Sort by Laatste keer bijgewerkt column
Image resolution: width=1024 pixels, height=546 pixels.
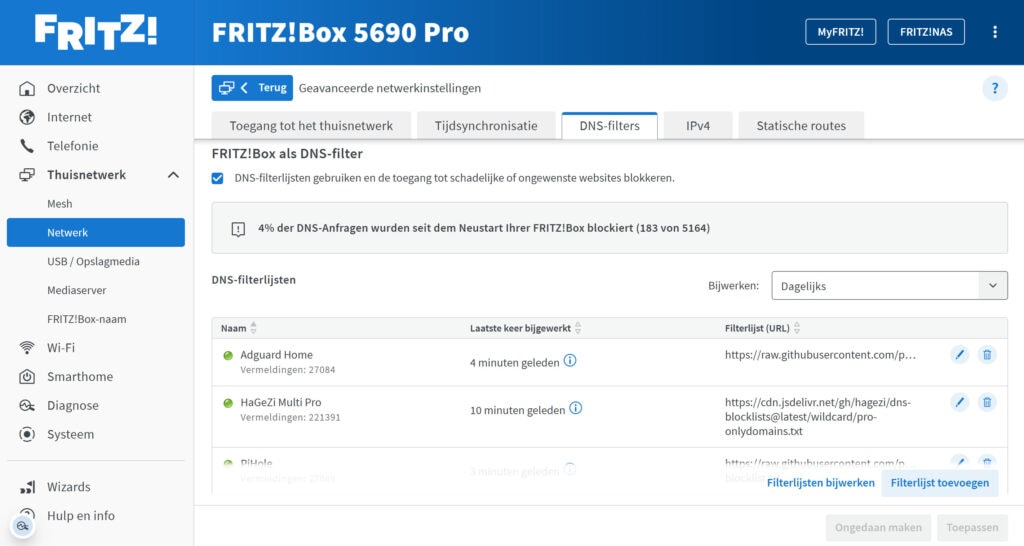coord(578,328)
